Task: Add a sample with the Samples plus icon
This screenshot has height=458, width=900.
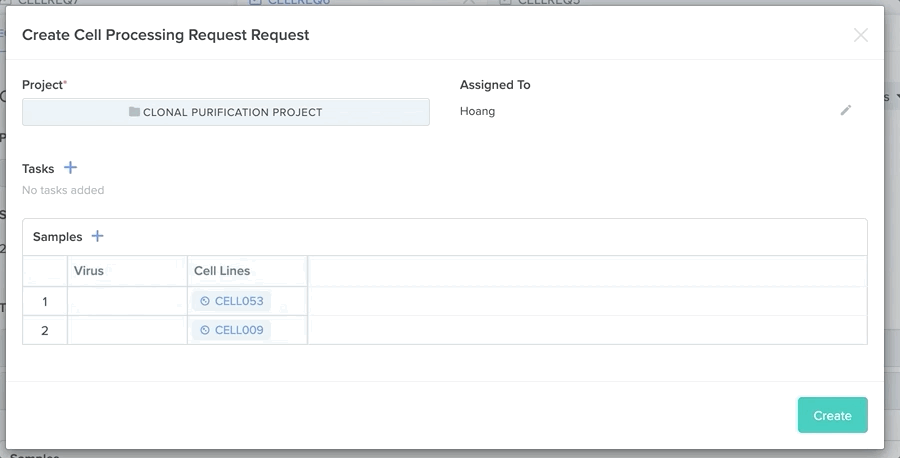Action: point(98,236)
